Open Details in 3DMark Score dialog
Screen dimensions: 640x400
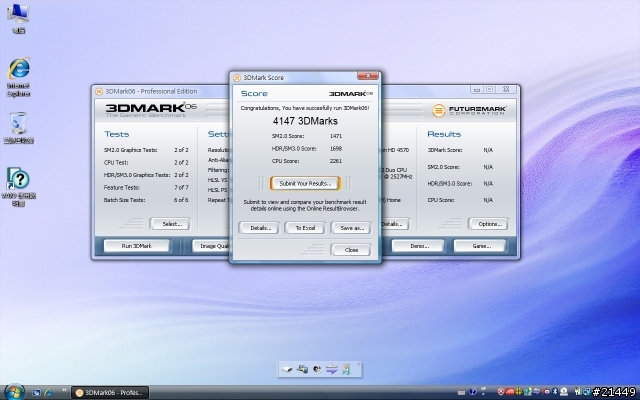(x=259, y=228)
